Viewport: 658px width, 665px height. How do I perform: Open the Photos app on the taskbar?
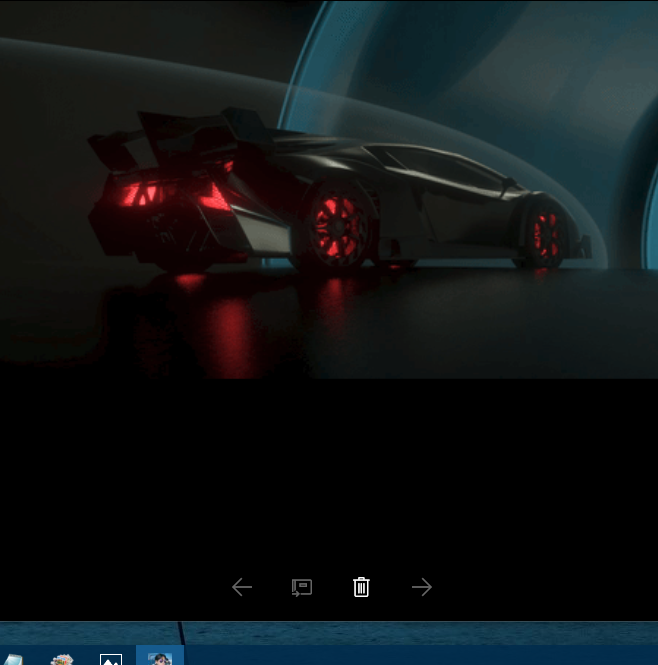click(x=111, y=659)
